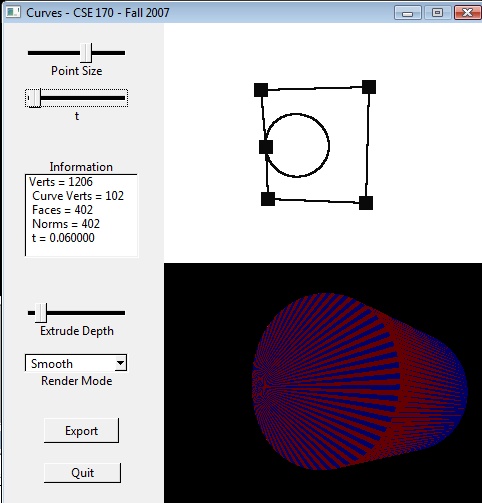
Task: Click the right end of Point Size track
Action: (123, 53)
